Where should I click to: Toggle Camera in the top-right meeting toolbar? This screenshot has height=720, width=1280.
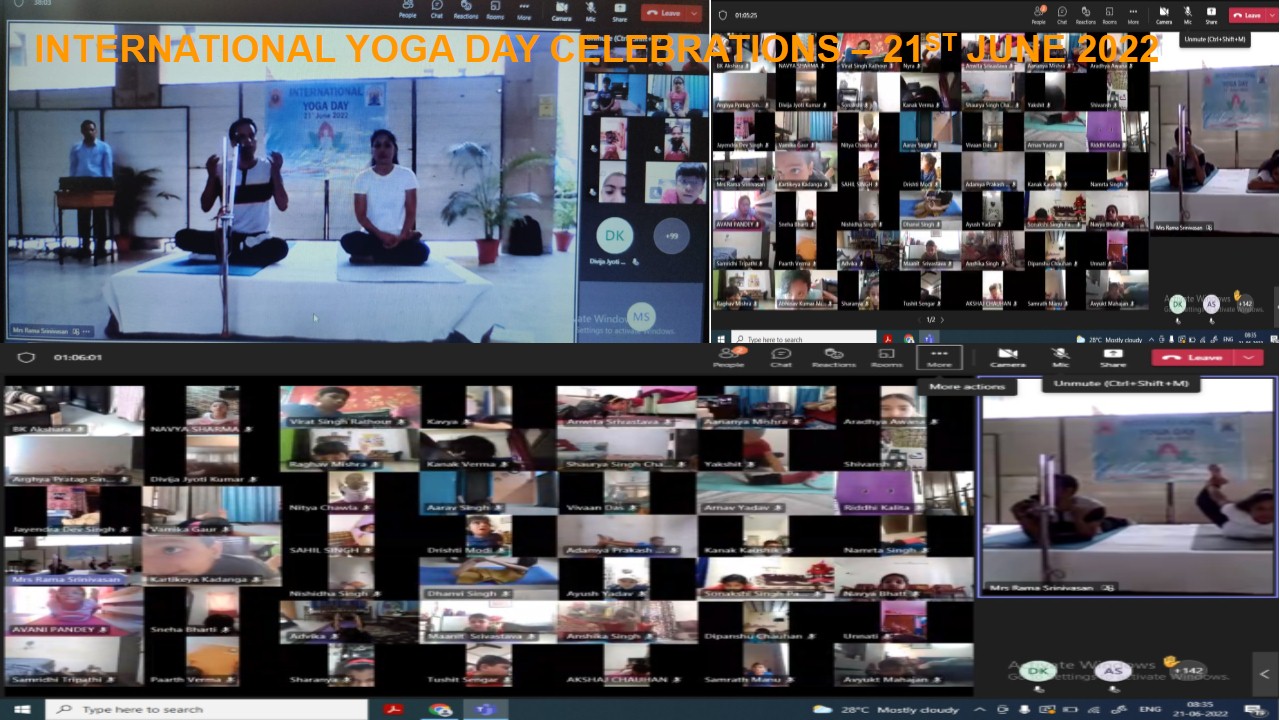pyautogui.click(x=1164, y=14)
